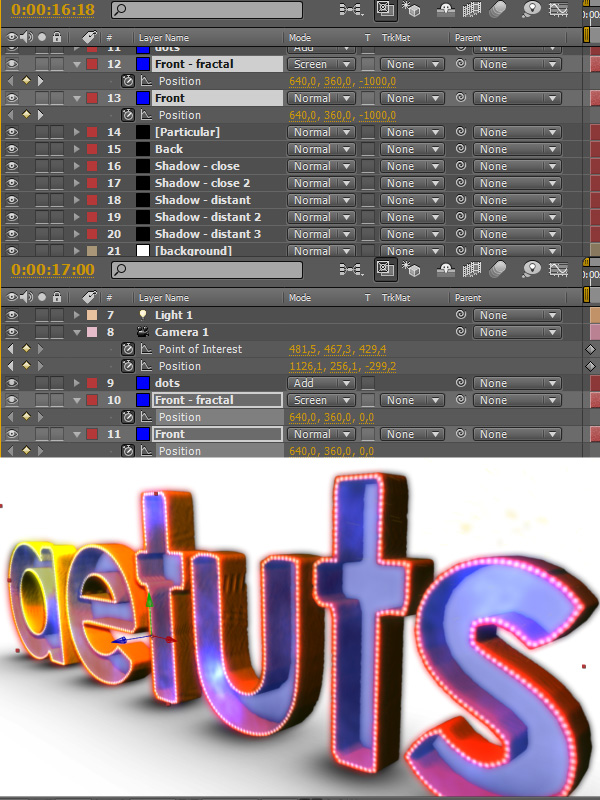This screenshot has width=600, height=800.
Task: Click the pink label color of Camera 1
Action: pos(92,332)
